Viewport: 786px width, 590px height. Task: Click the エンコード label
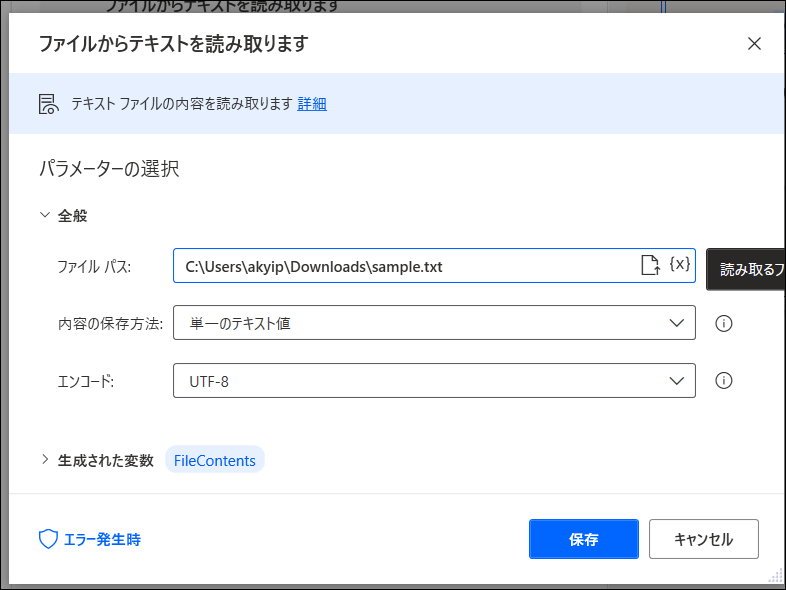pos(86,381)
